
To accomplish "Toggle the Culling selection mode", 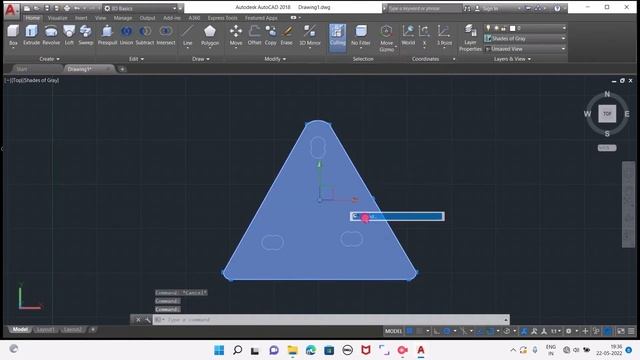I will 338,37.
